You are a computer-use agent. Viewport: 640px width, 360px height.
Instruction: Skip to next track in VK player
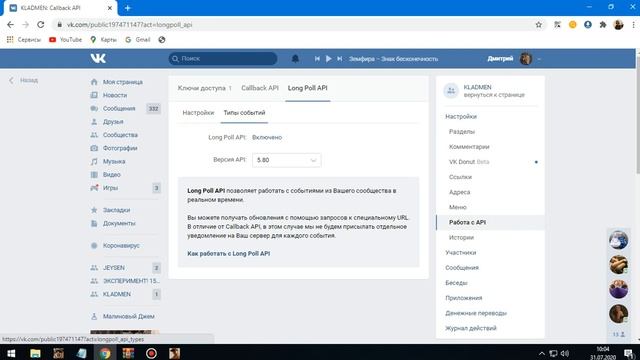click(x=340, y=59)
